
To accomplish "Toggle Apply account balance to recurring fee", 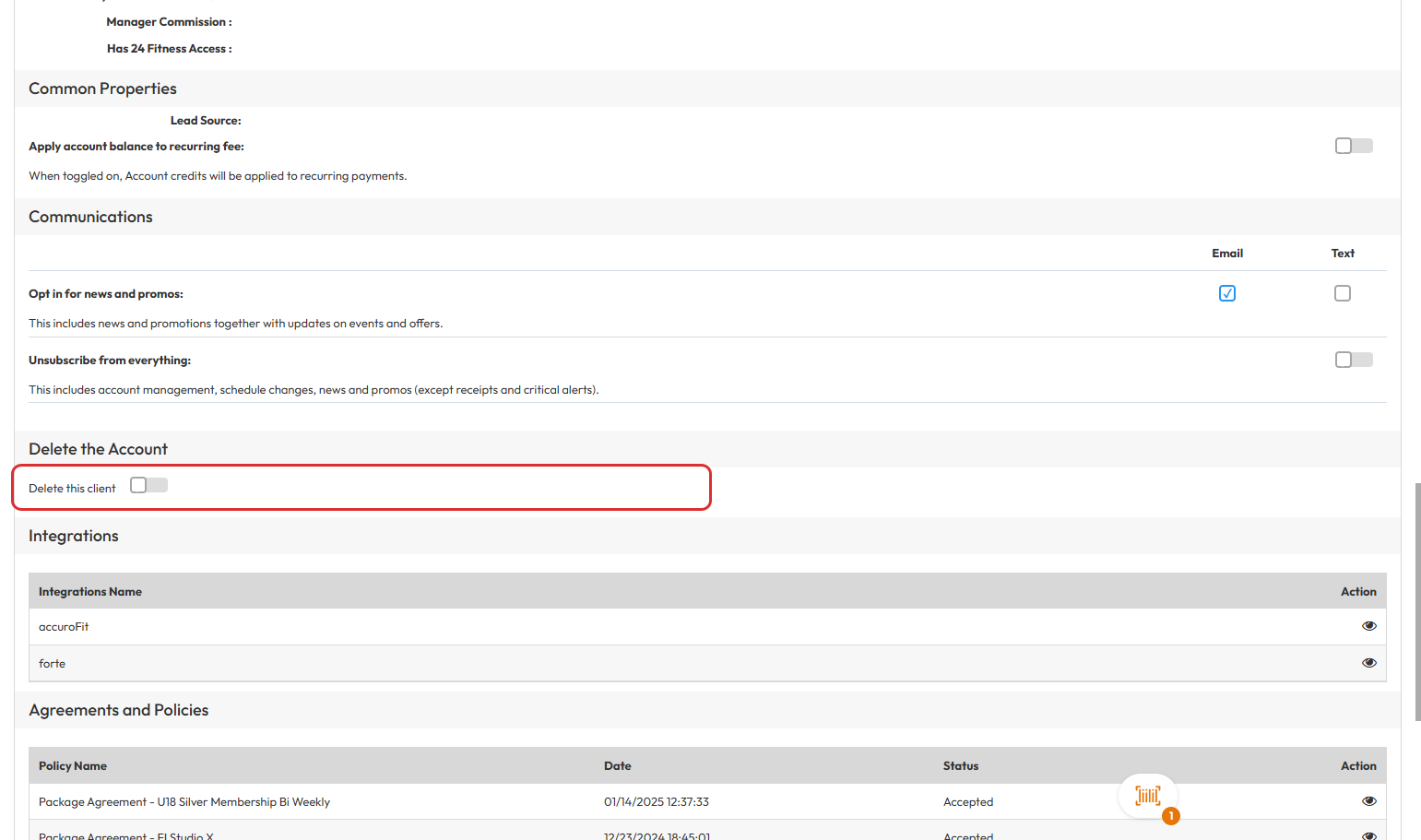I will 1353,146.
